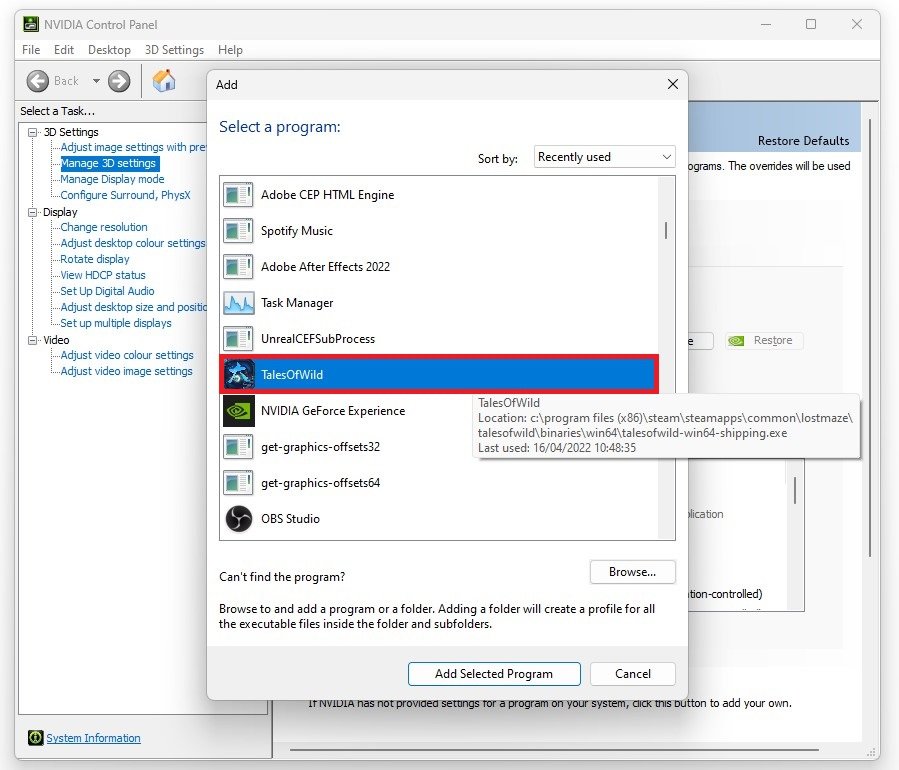This screenshot has height=770, width=899.
Task: Click the settings list scrollbar behind dialog
Action: 795,490
